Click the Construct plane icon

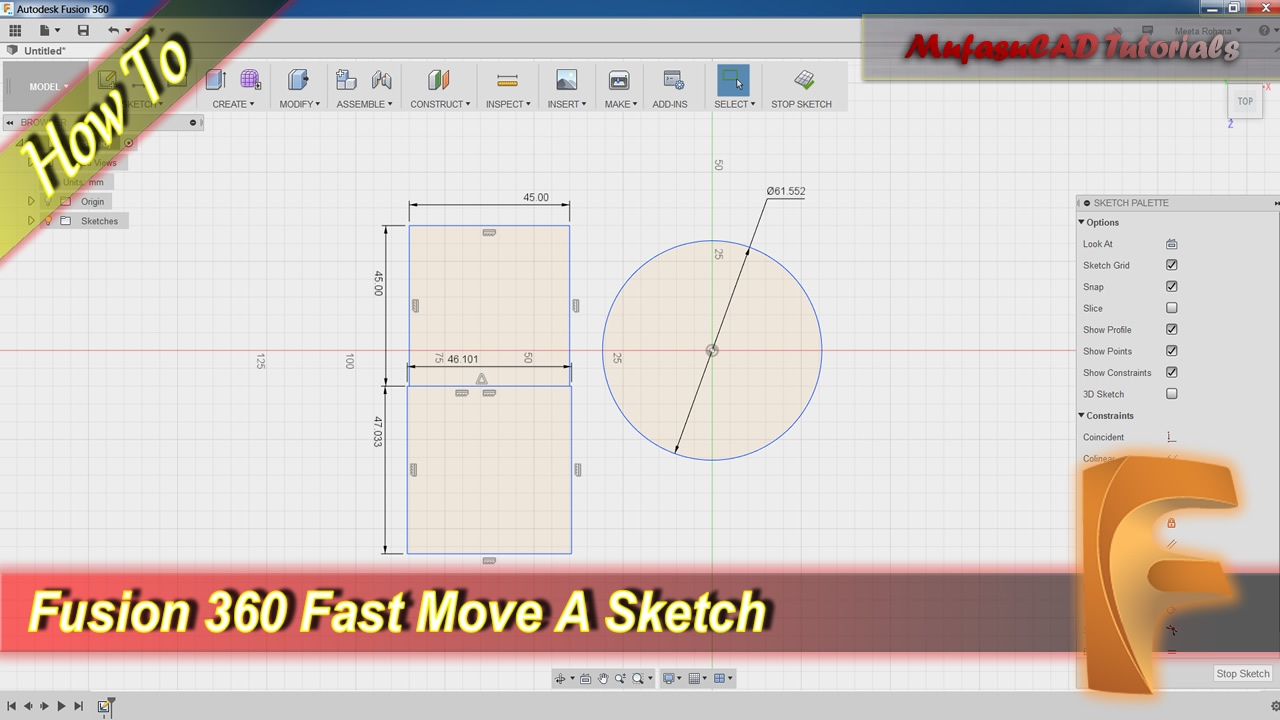tap(438, 81)
